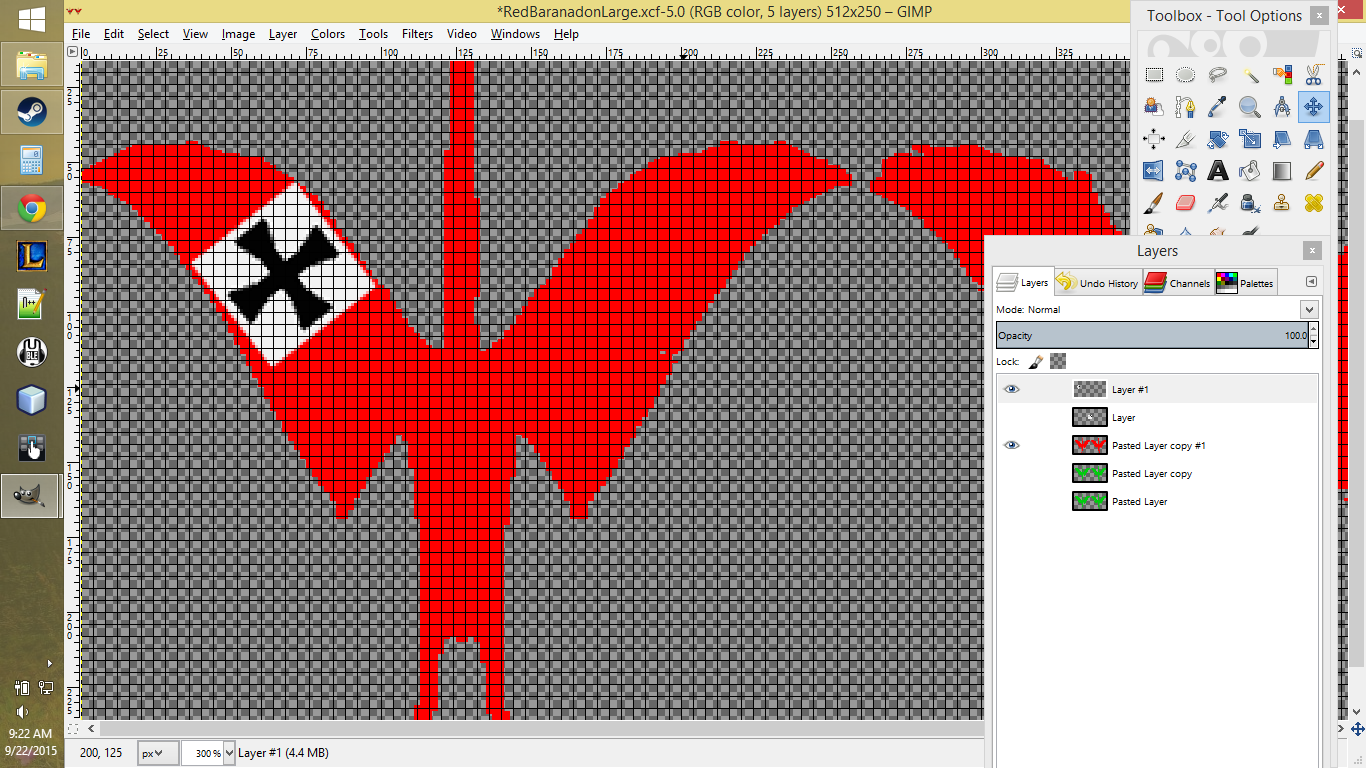Toggle the lock pixels brush icon
The width and height of the screenshot is (1366, 768).
point(1037,361)
